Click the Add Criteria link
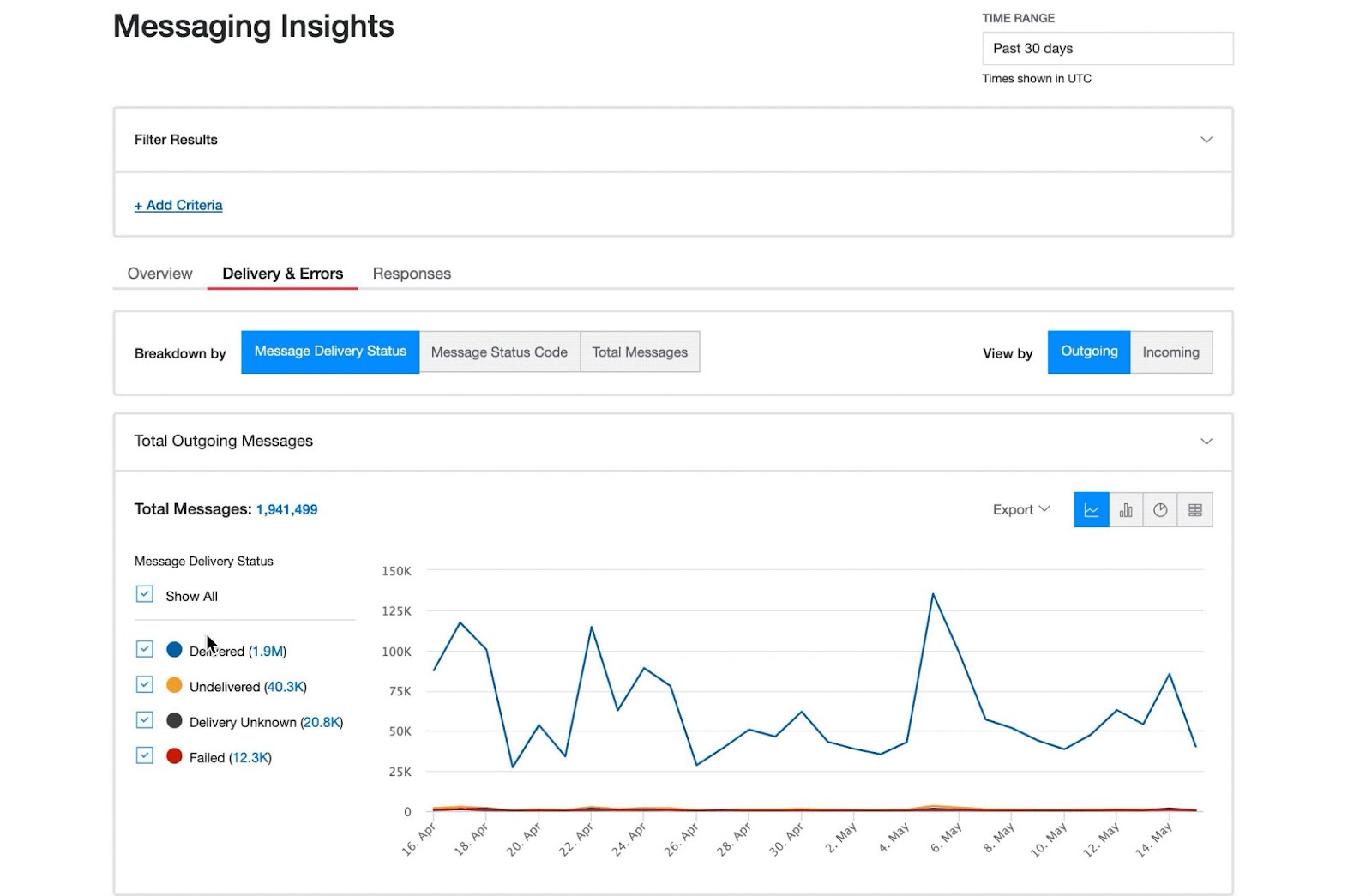The width and height of the screenshot is (1372, 896). pos(178,205)
